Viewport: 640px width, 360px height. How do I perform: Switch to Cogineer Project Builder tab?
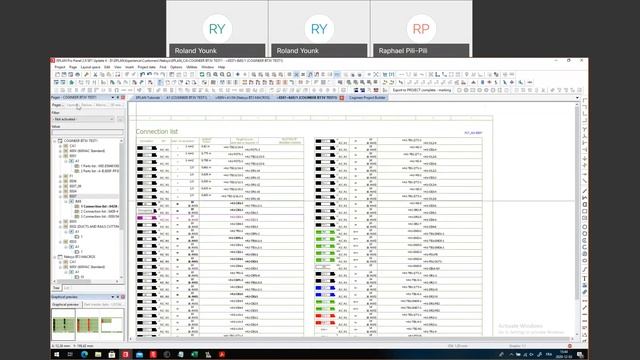point(367,98)
